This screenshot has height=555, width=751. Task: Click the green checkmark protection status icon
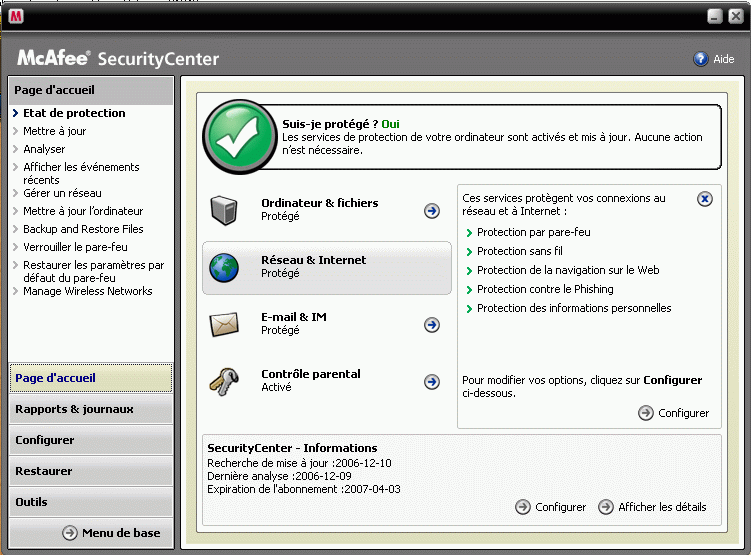coord(239,137)
